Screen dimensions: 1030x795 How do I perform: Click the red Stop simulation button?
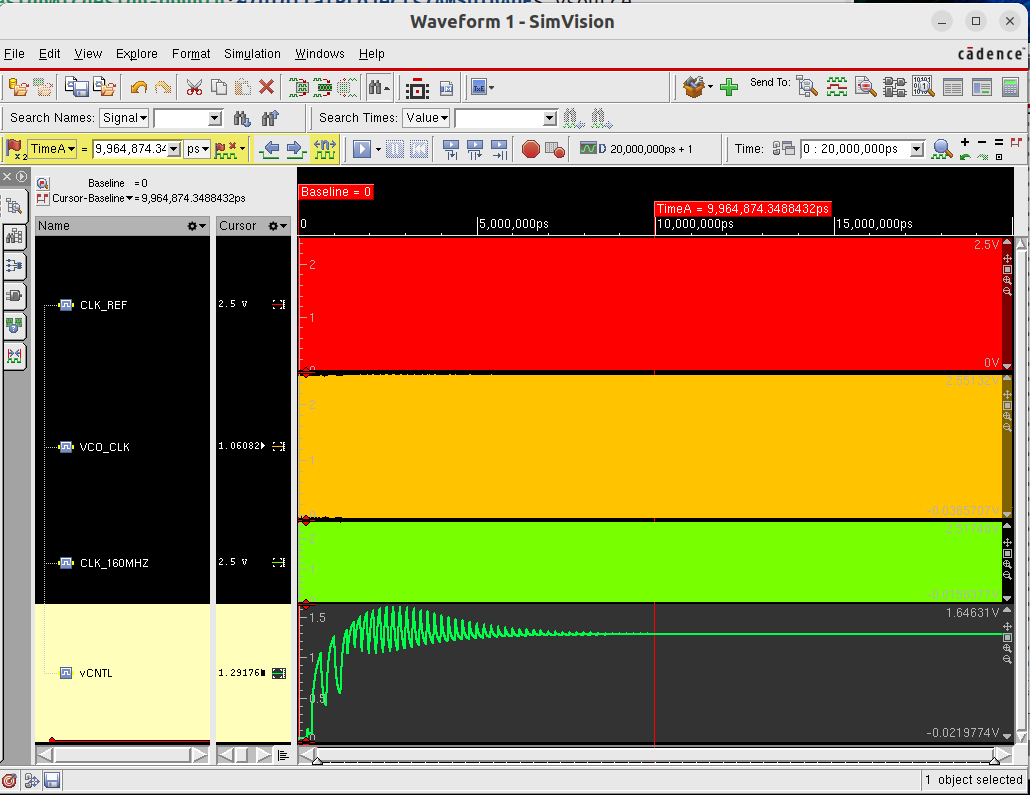click(530, 149)
